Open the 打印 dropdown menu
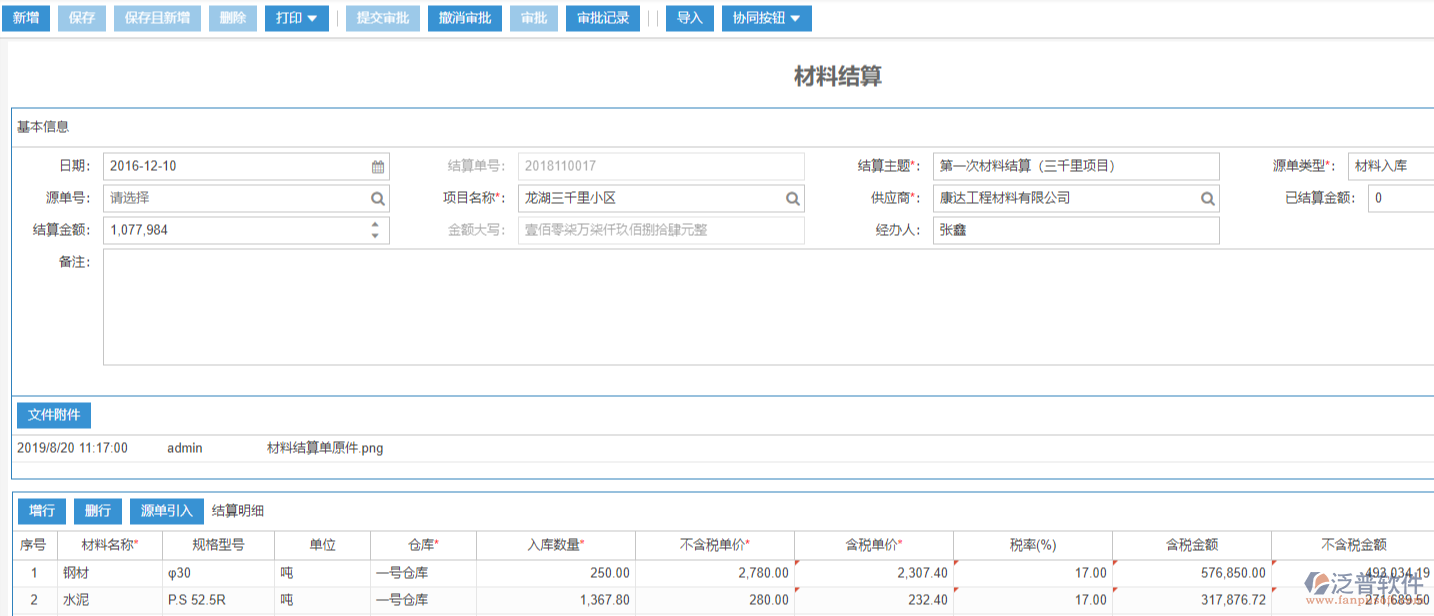The image size is (1434, 616). click(296, 18)
